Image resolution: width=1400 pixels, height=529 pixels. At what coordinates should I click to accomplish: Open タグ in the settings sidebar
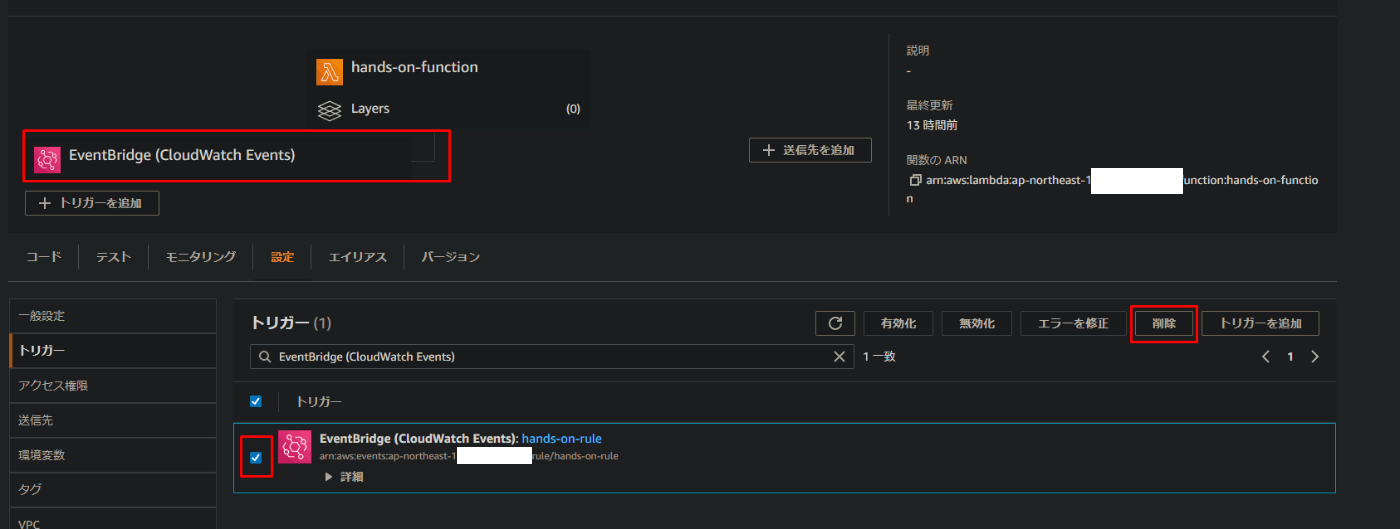point(113,489)
